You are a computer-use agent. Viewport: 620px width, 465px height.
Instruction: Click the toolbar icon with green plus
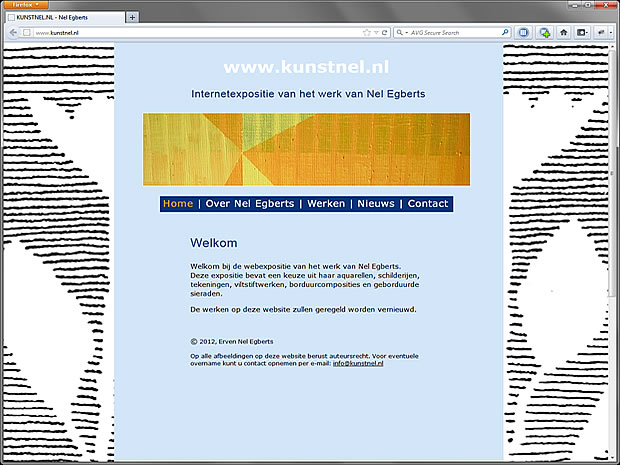click(545, 32)
